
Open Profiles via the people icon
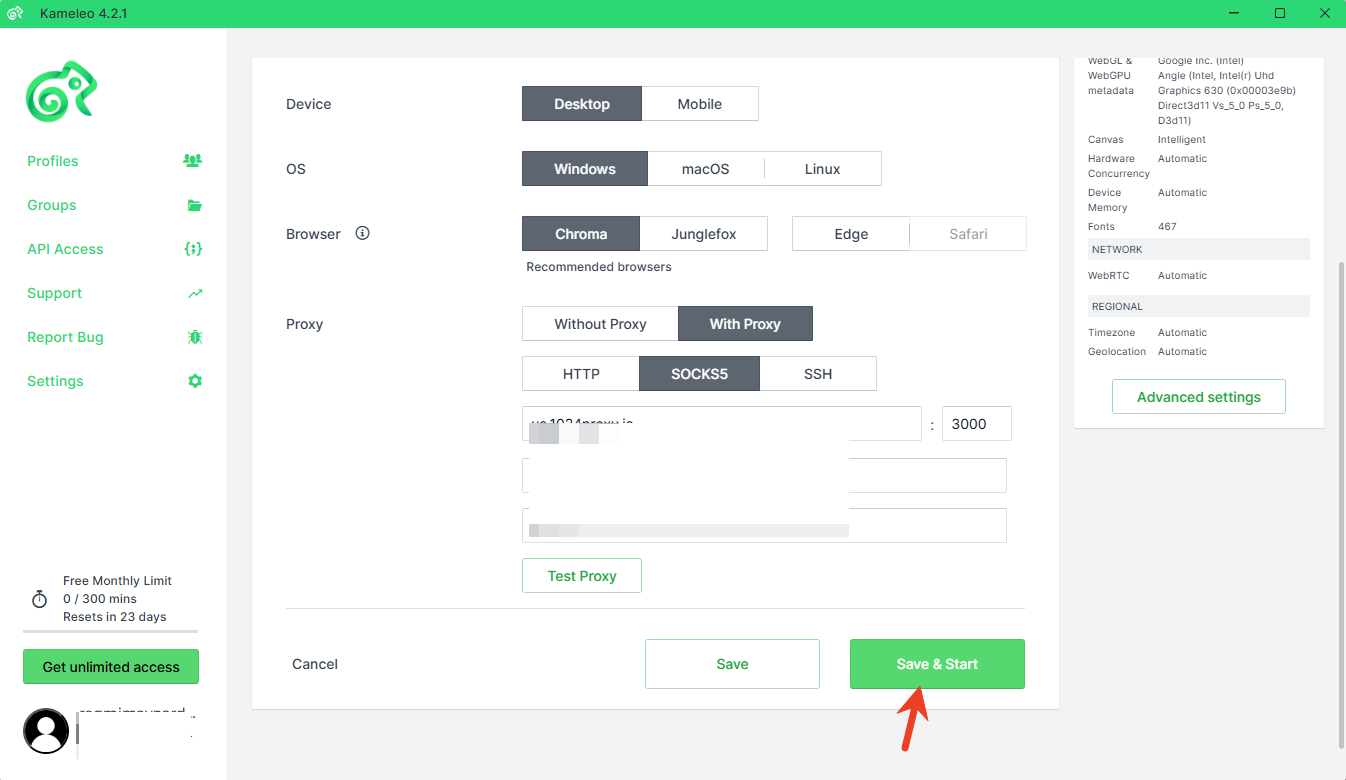click(193, 161)
